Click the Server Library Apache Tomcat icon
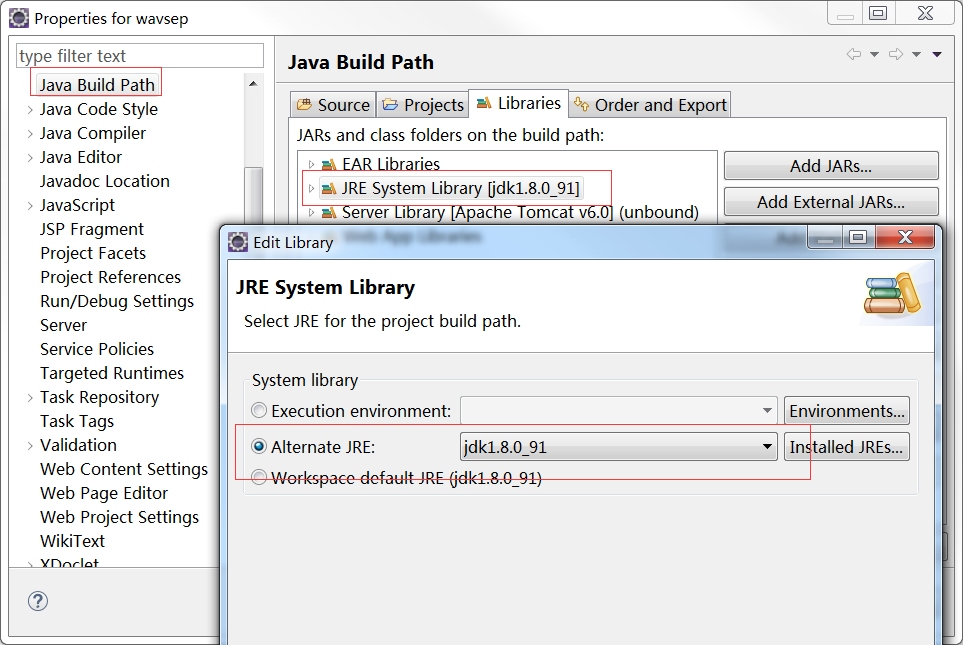 [x=329, y=213]
